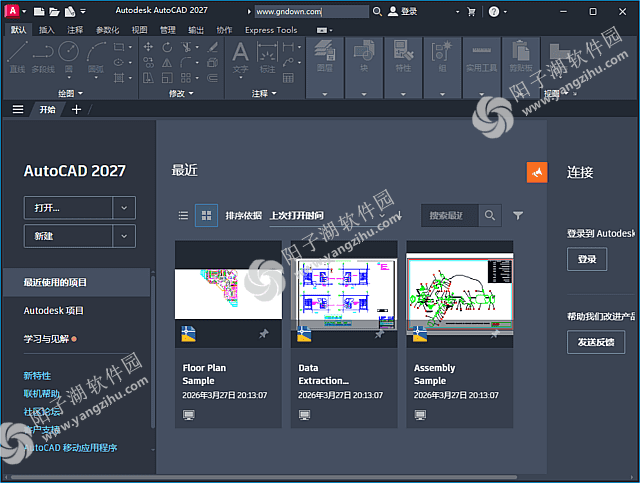Screen dimensions: 640x483
Task: Expand the Help dropdown arrow
Action: pos(505,12)
